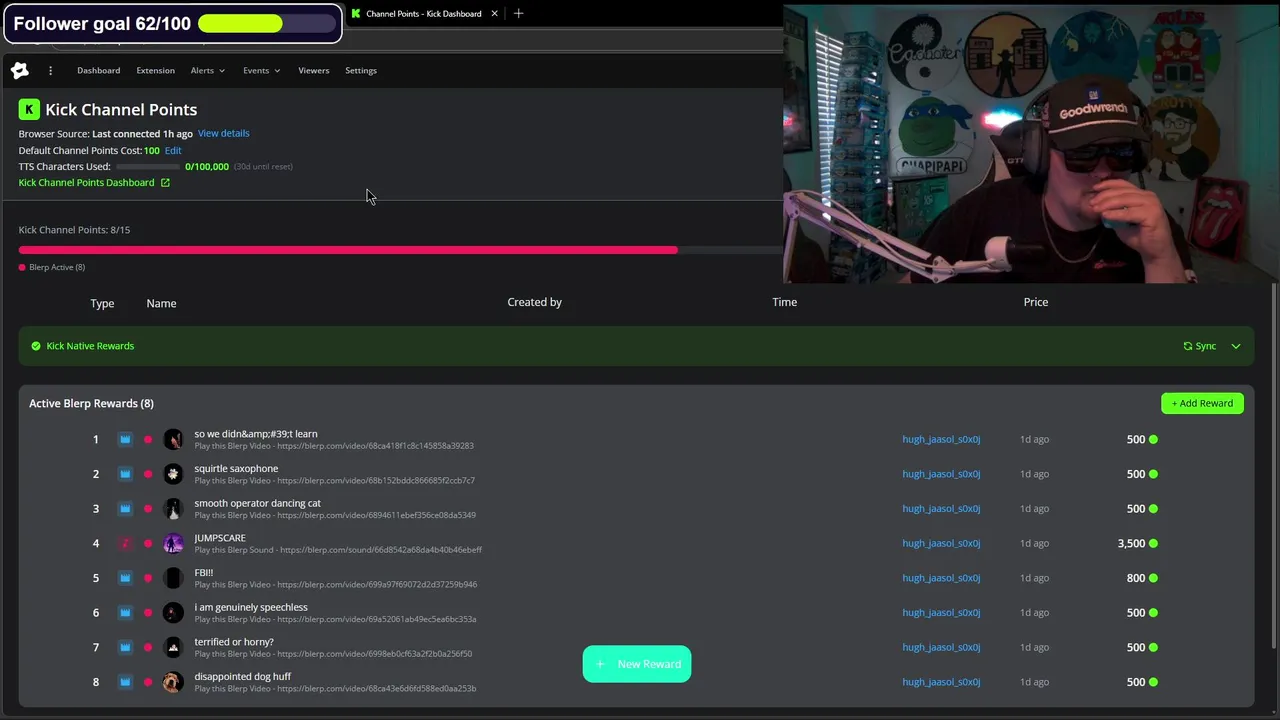This screenshot has width=1280, height=720.
Task: Toggle red active dot for terrified or horny?
Action: point(148,647)
